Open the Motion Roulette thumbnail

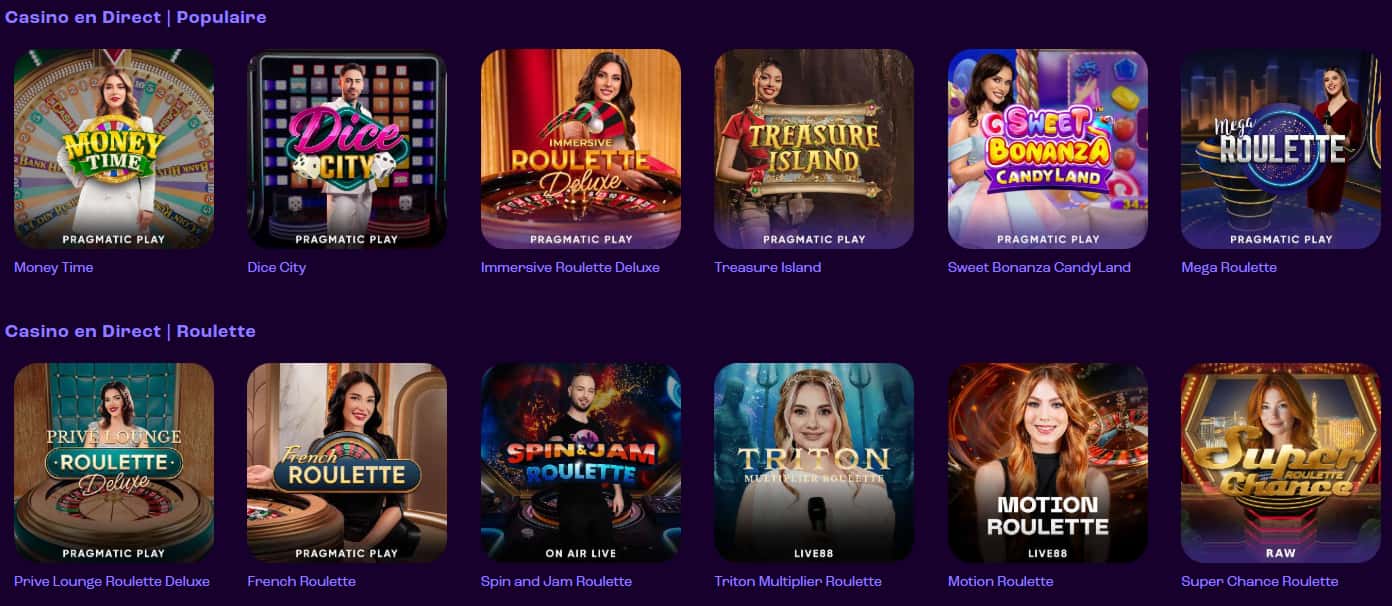1048,463
